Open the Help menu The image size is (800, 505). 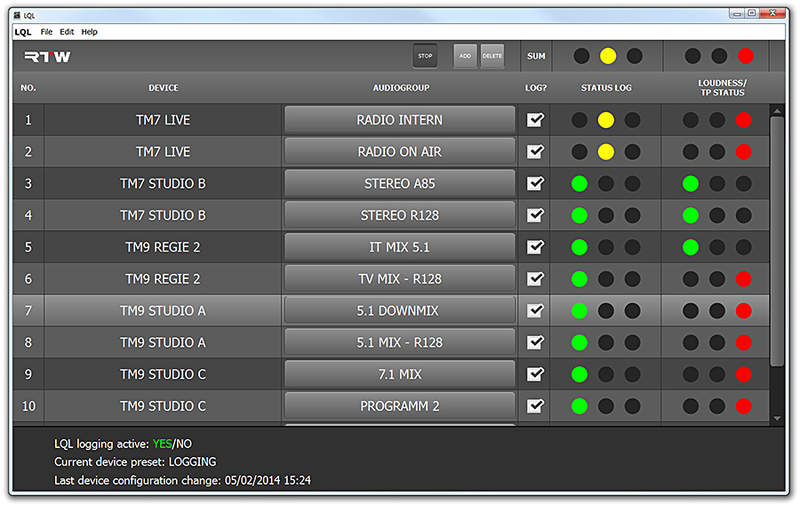click(89, 32)
